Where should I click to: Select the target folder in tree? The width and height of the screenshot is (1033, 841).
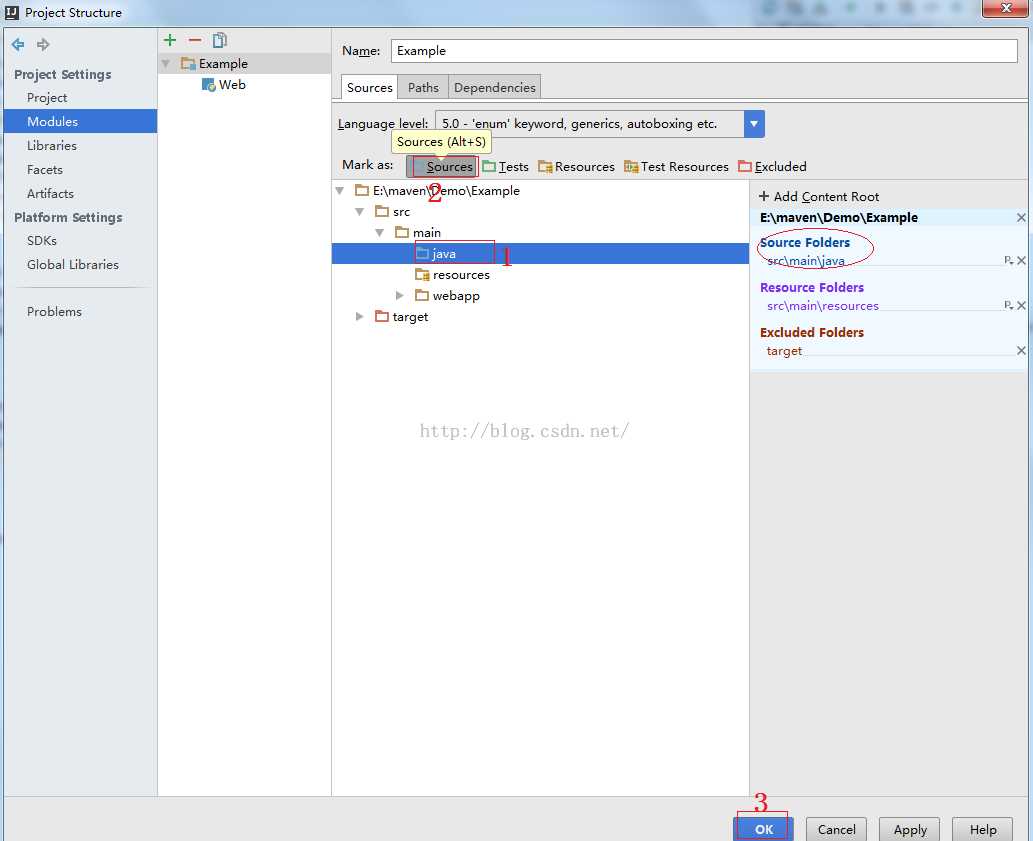click(x=401, y=317)
